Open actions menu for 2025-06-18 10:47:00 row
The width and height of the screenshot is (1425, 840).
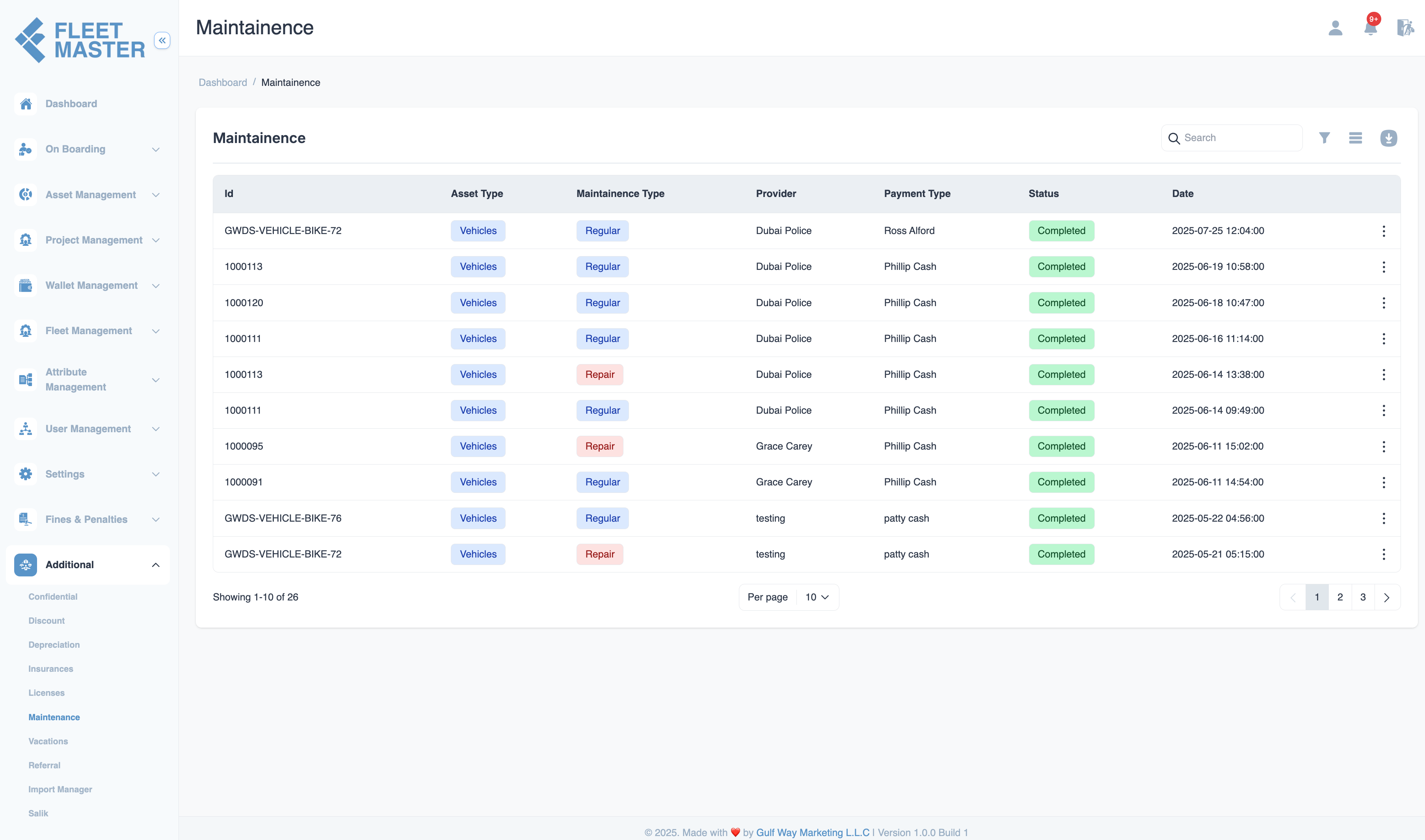[1383, 303]
